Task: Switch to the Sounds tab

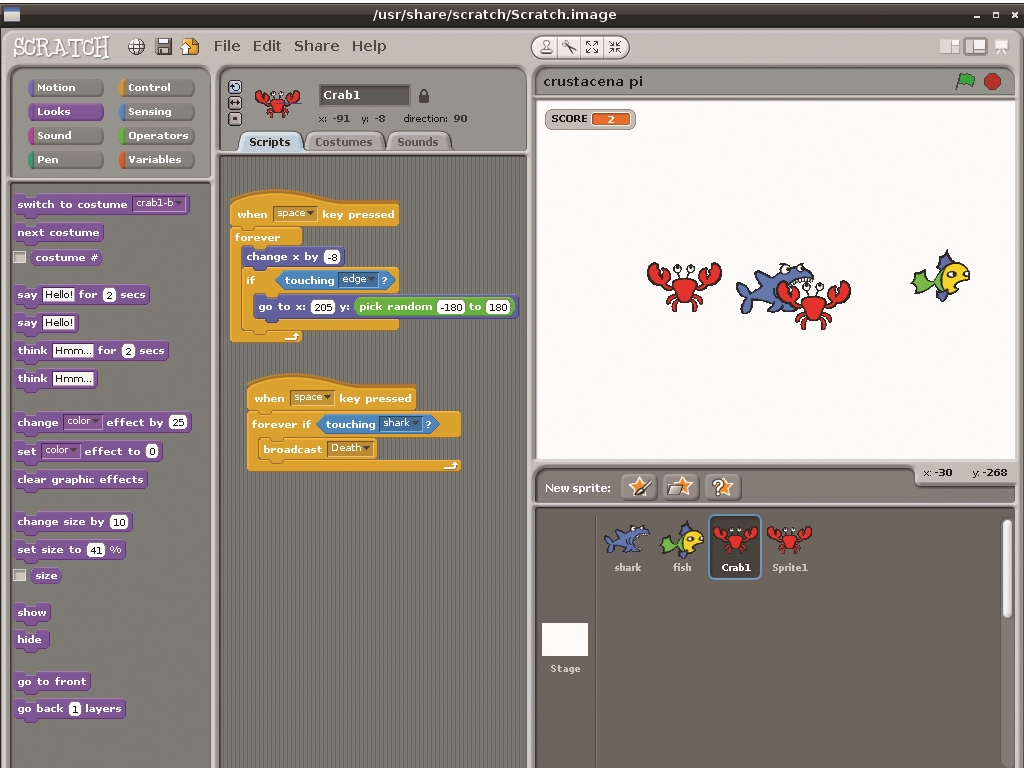Action: [417, 142]
